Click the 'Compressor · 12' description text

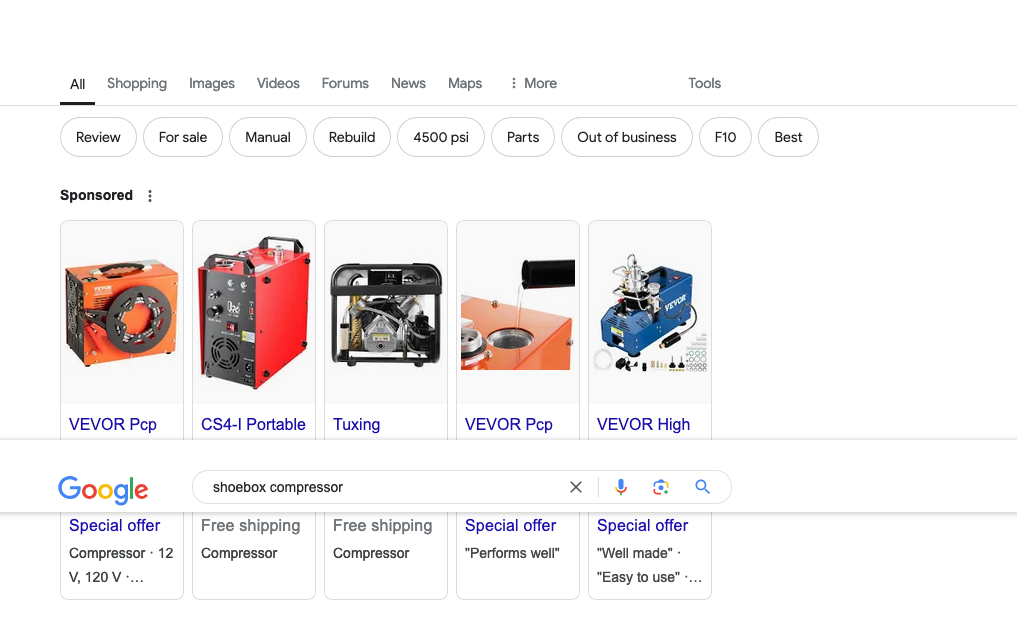pos(121,553)
